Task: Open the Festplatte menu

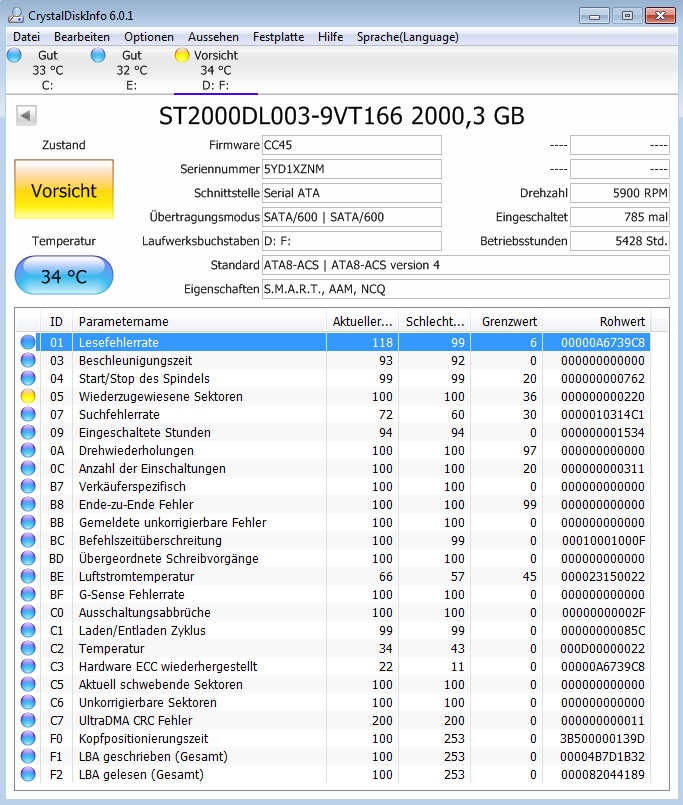Action: [x=278, y=37]
